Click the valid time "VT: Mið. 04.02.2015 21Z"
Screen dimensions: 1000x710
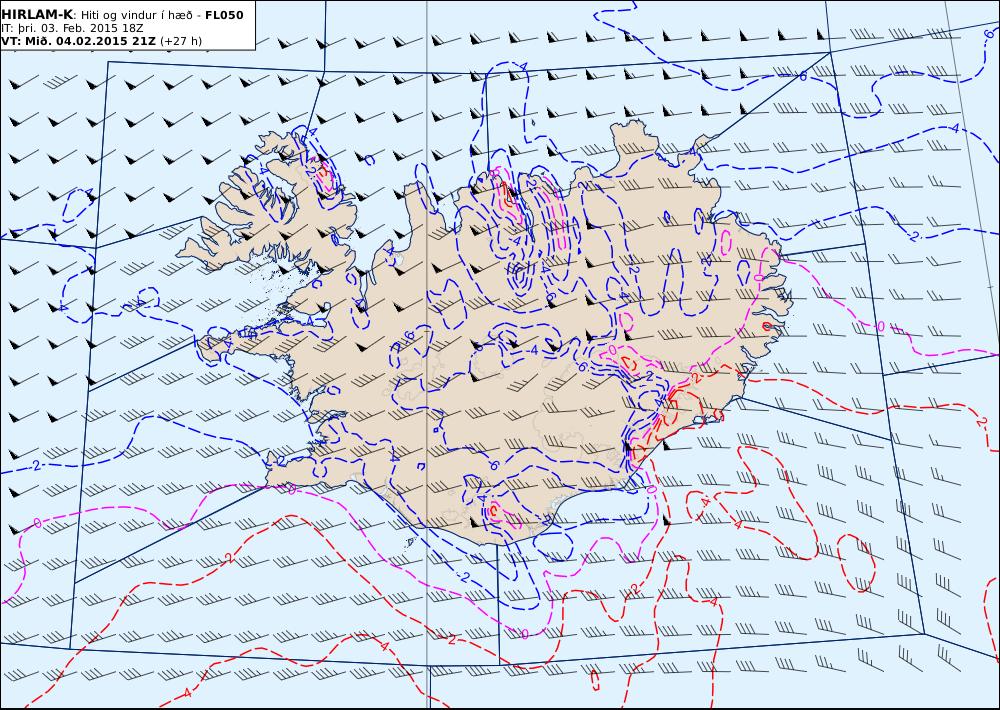point(78,41)
